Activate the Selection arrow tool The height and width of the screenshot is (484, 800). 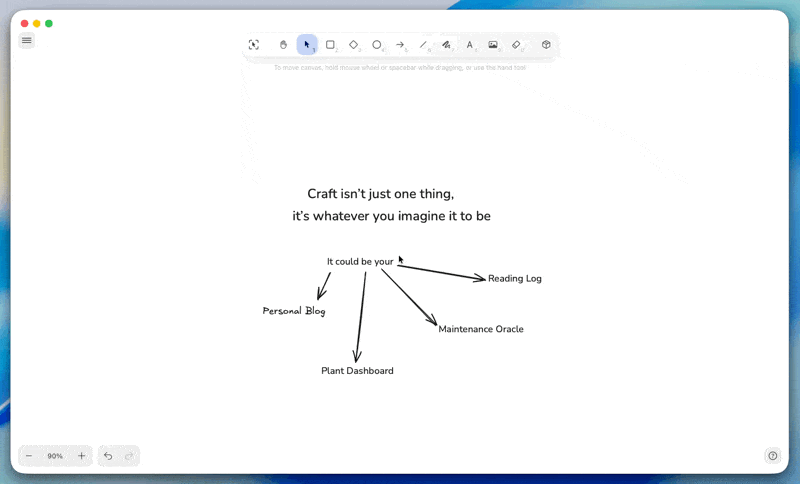307,45
